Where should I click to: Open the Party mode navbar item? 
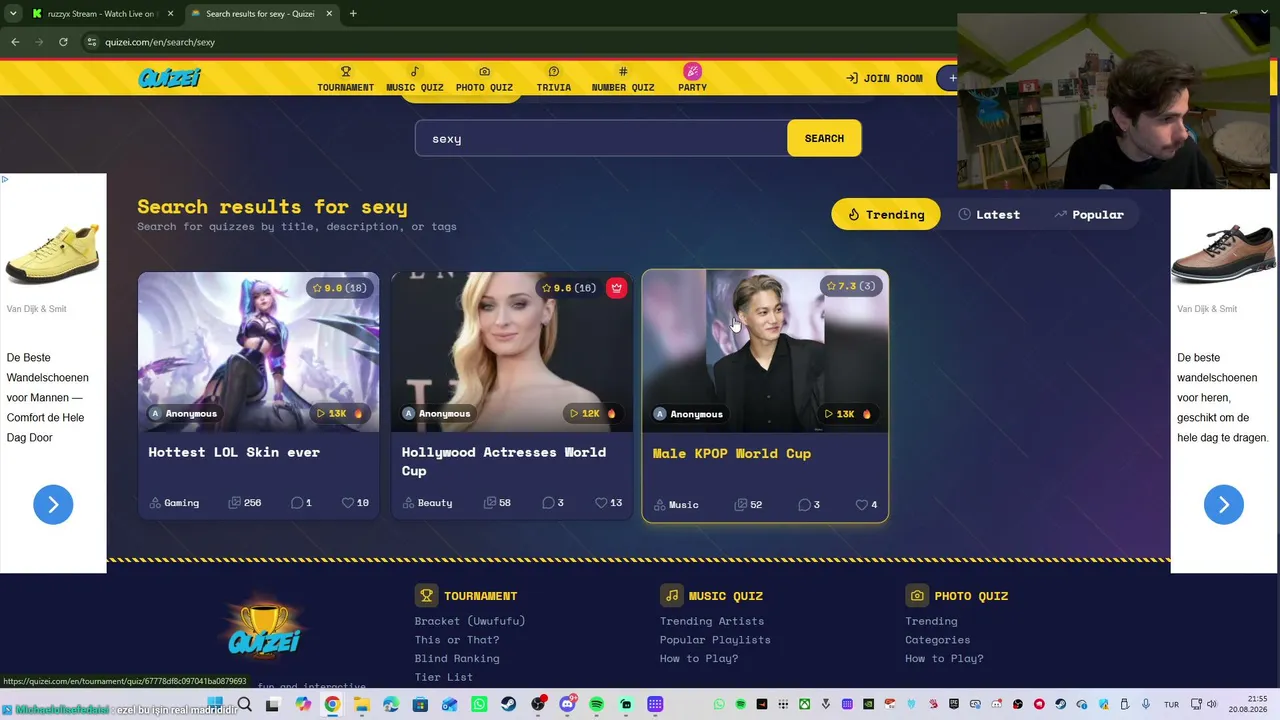[692, 78]
